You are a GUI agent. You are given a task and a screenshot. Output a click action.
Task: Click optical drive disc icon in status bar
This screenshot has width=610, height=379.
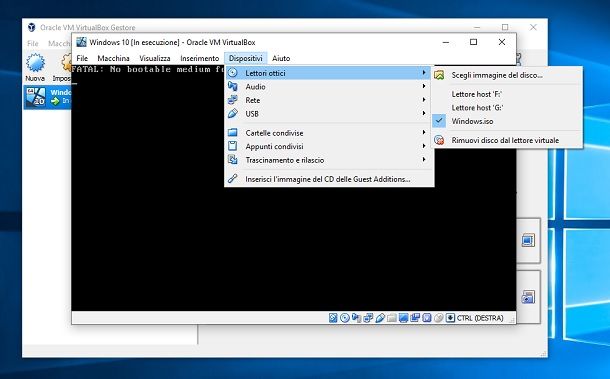pos(345,318)
